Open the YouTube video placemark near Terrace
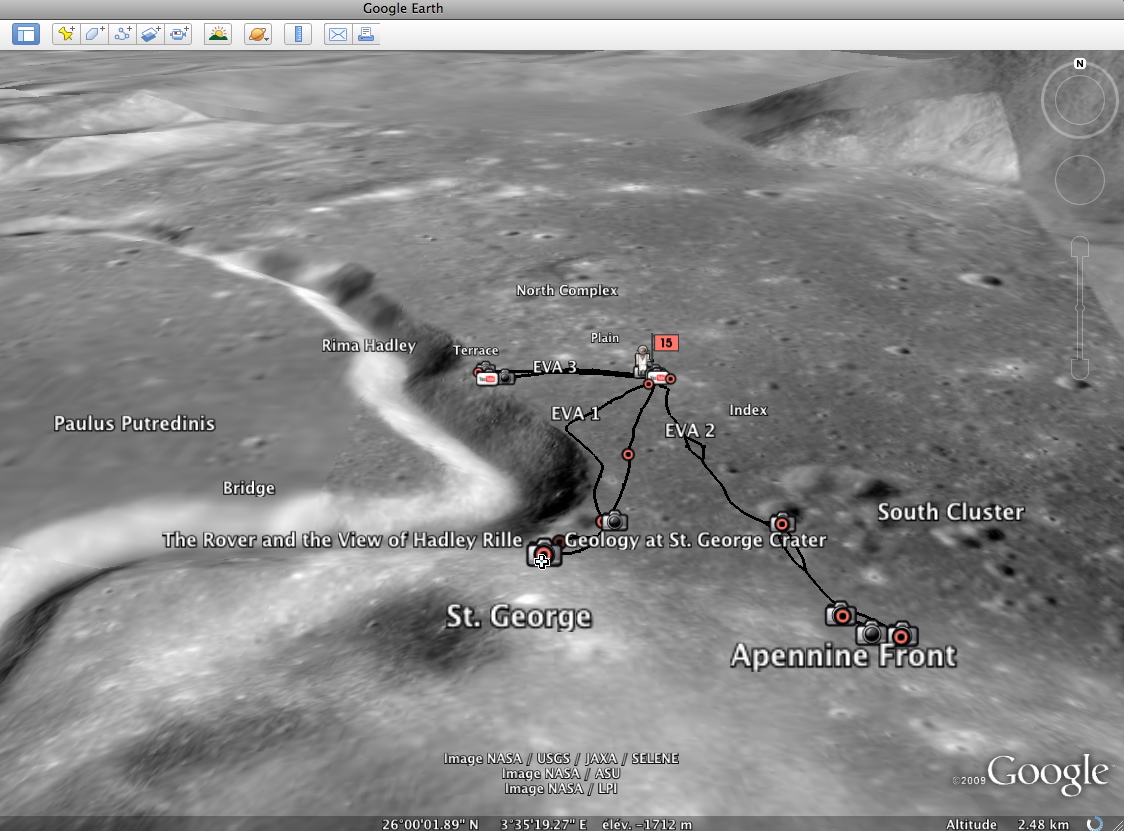 [x=487, y=378]
